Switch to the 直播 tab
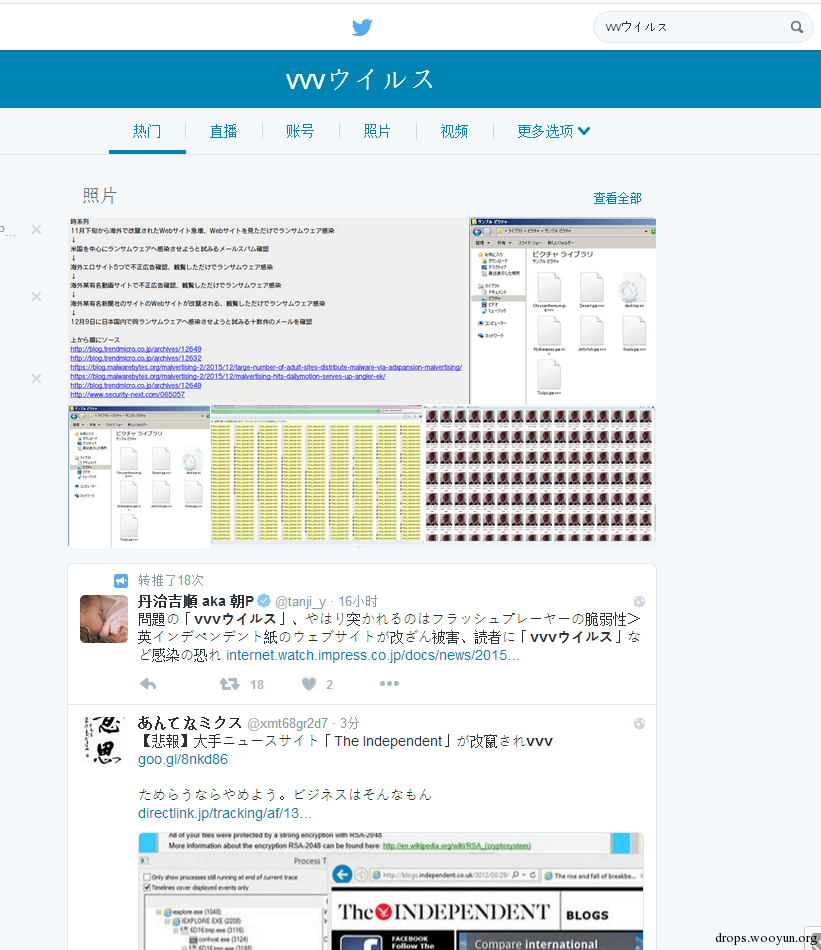The height and width of the screenshot is (950, 821). [x=224, y=131]
